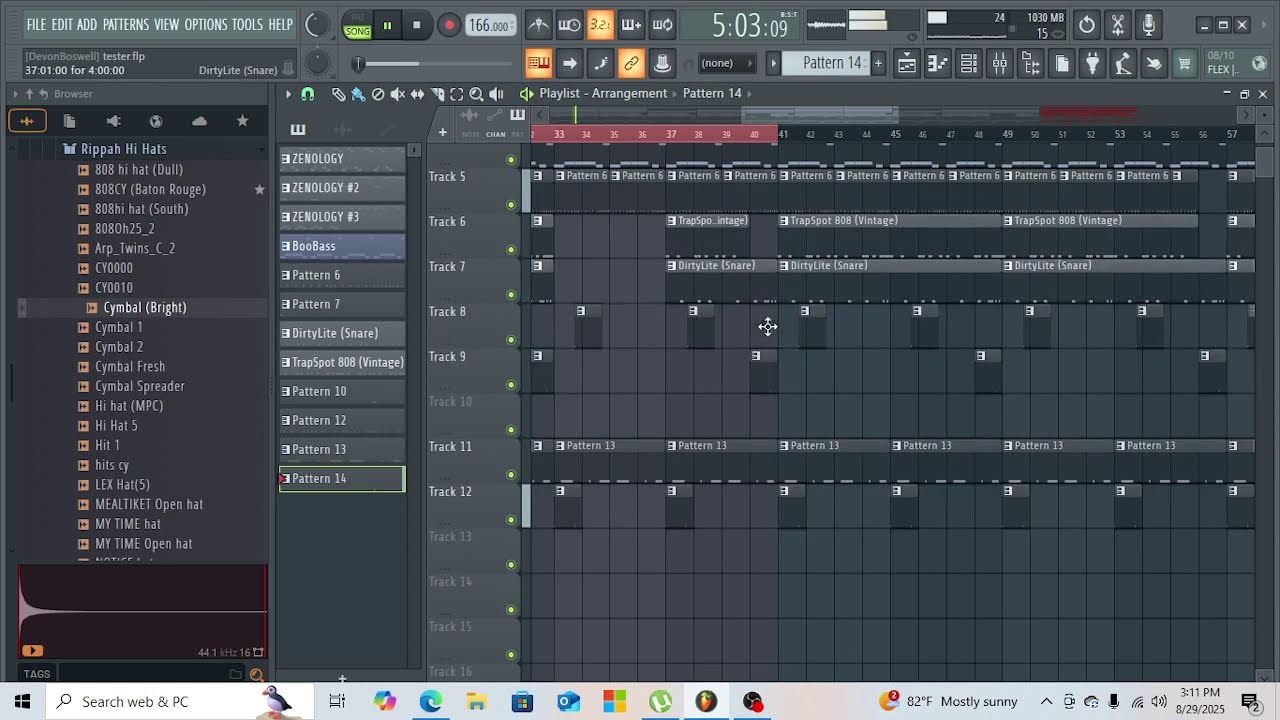This screenshot has width=1280, height=720.
Task: Click the plus button after Pattern 14
Action: coord(878,63)
